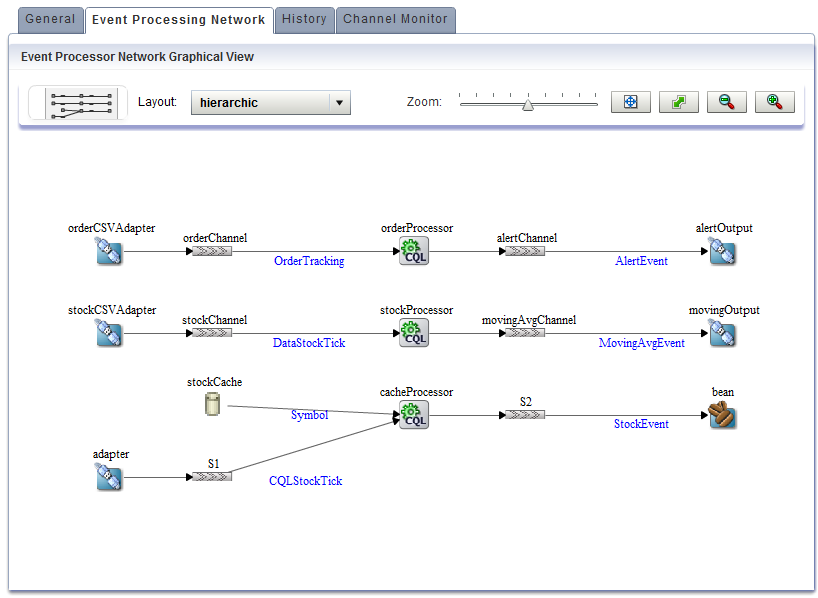818x598 pixels.
Task: Select the Event Processing Network tab
Action: click(x=179, y=20)
